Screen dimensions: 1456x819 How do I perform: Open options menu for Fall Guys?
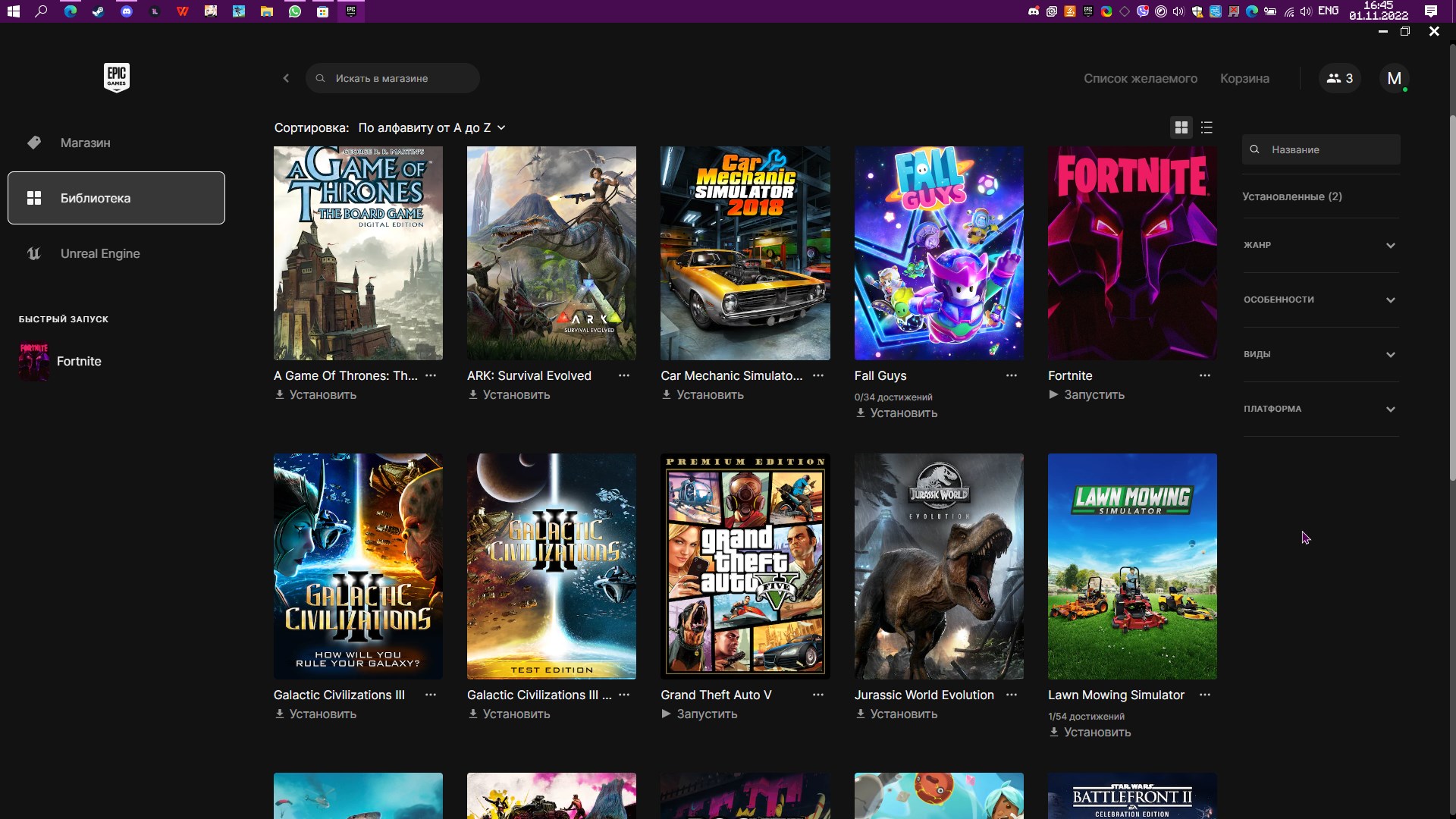pyautogui.click(x=1012, y=375)
